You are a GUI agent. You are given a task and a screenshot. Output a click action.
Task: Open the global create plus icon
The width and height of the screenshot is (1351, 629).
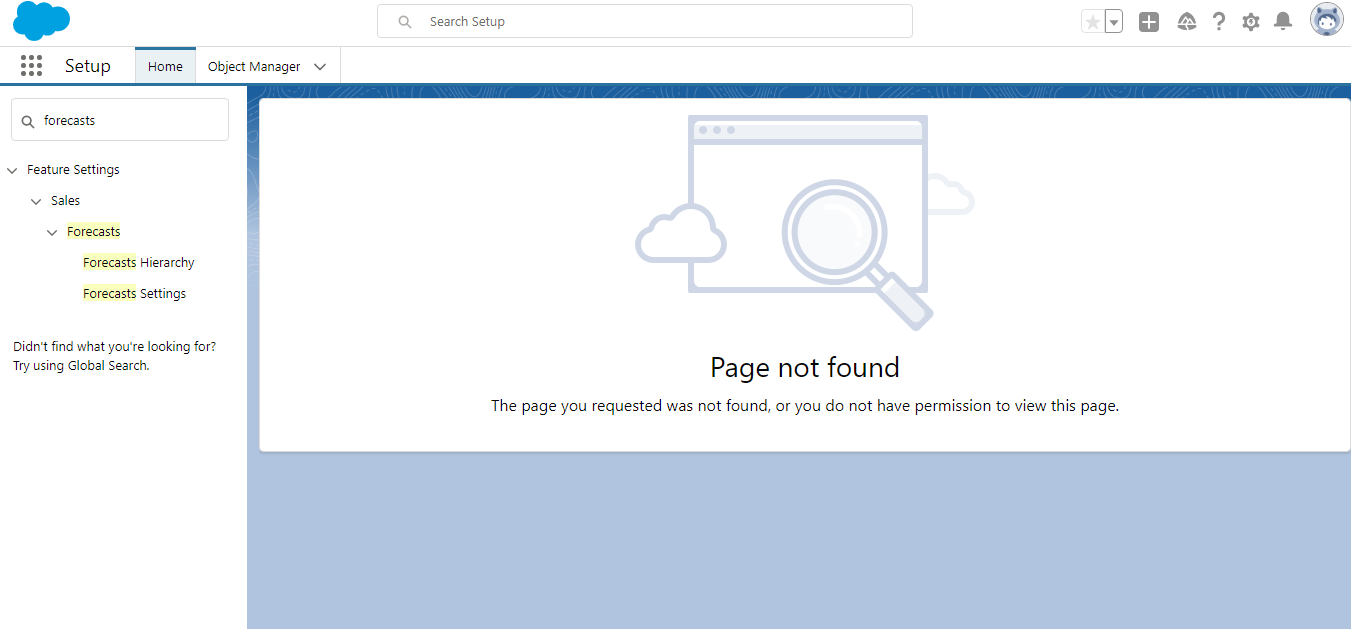(x=1148, y=20)
